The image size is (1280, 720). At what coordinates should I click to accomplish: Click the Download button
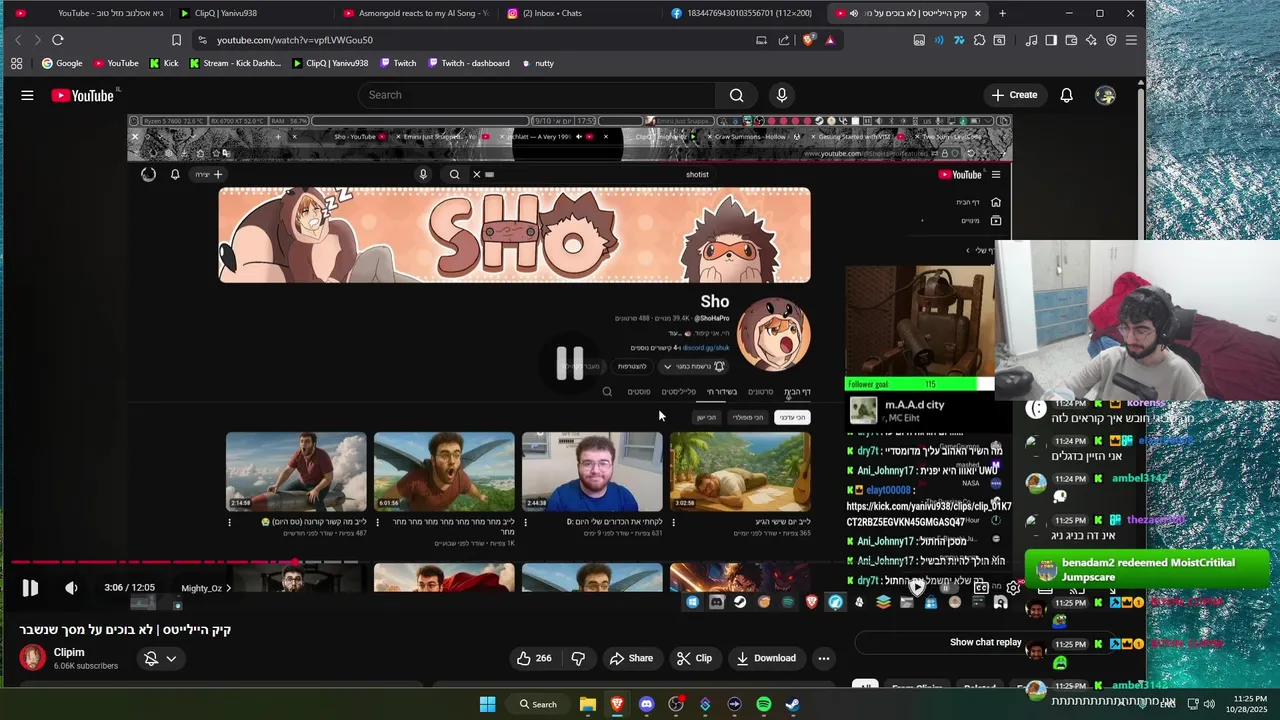pos(766,658)
